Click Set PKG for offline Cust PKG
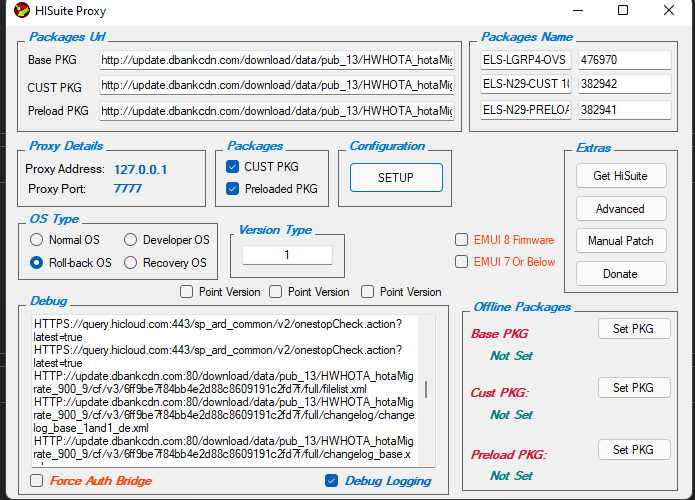695x500 pixels. (x=634, y=388)
